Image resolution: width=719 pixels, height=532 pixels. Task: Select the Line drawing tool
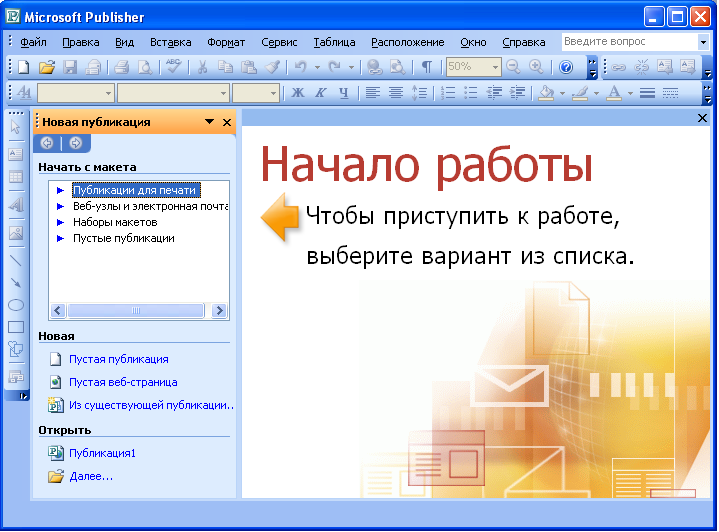point(16,260)
